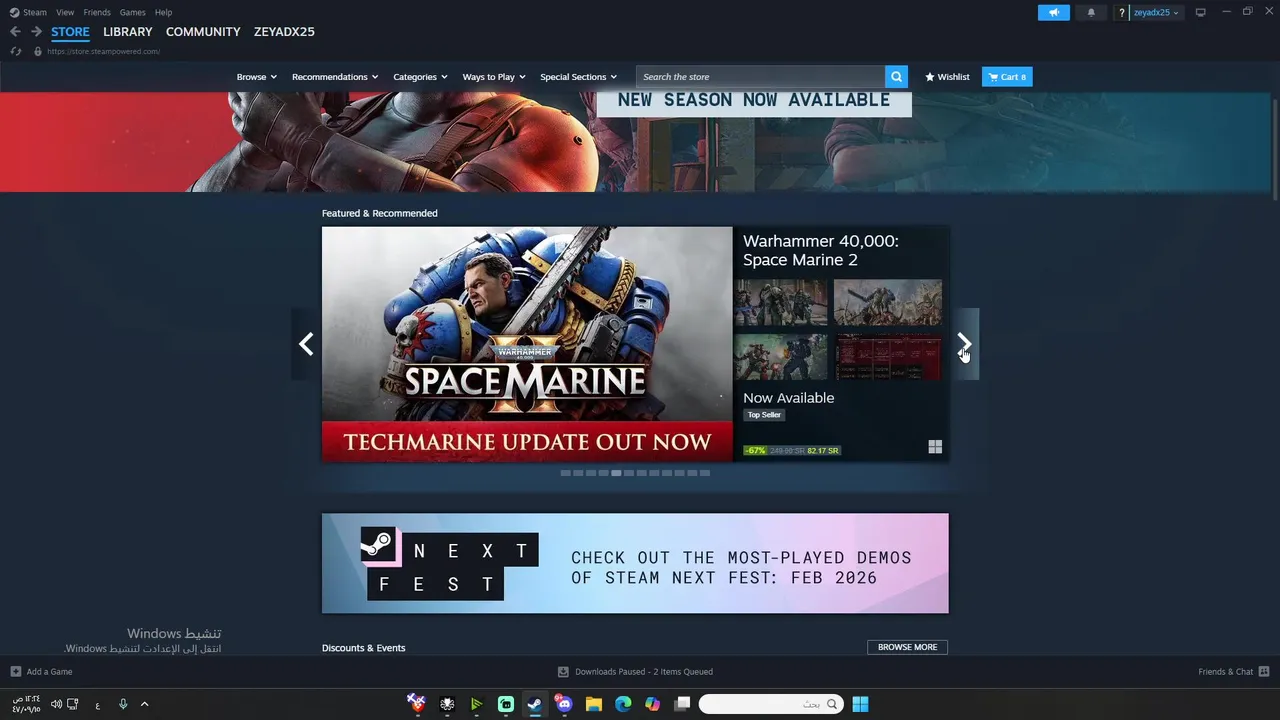This screenshot has height=720, width=1280.
Task: Open the Next Fest most-played demos banner
Action: point(635,563)
